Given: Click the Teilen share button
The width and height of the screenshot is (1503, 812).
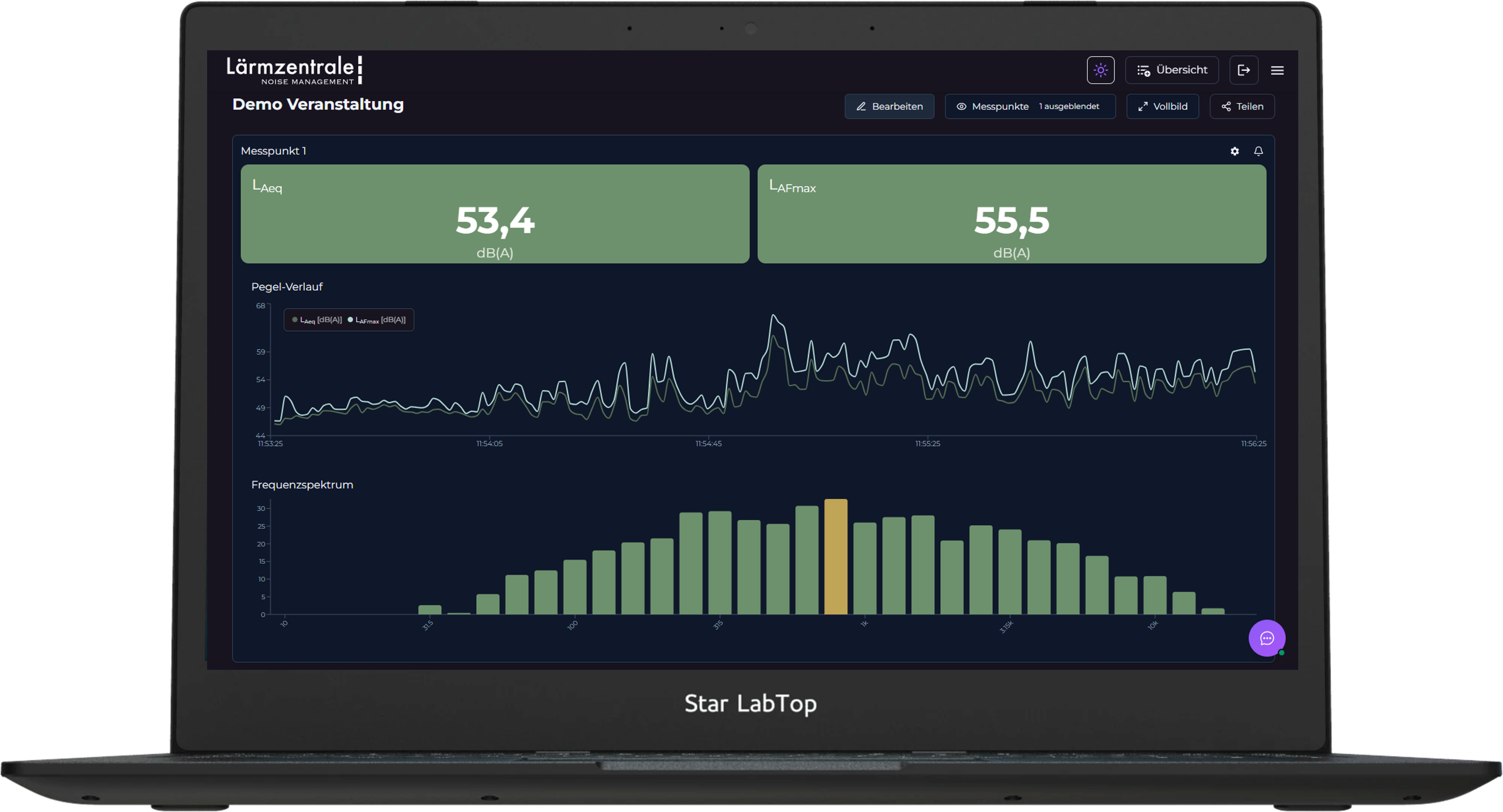Looking at the screenshot, I should pyautogui.click(x=1241, y=106).
